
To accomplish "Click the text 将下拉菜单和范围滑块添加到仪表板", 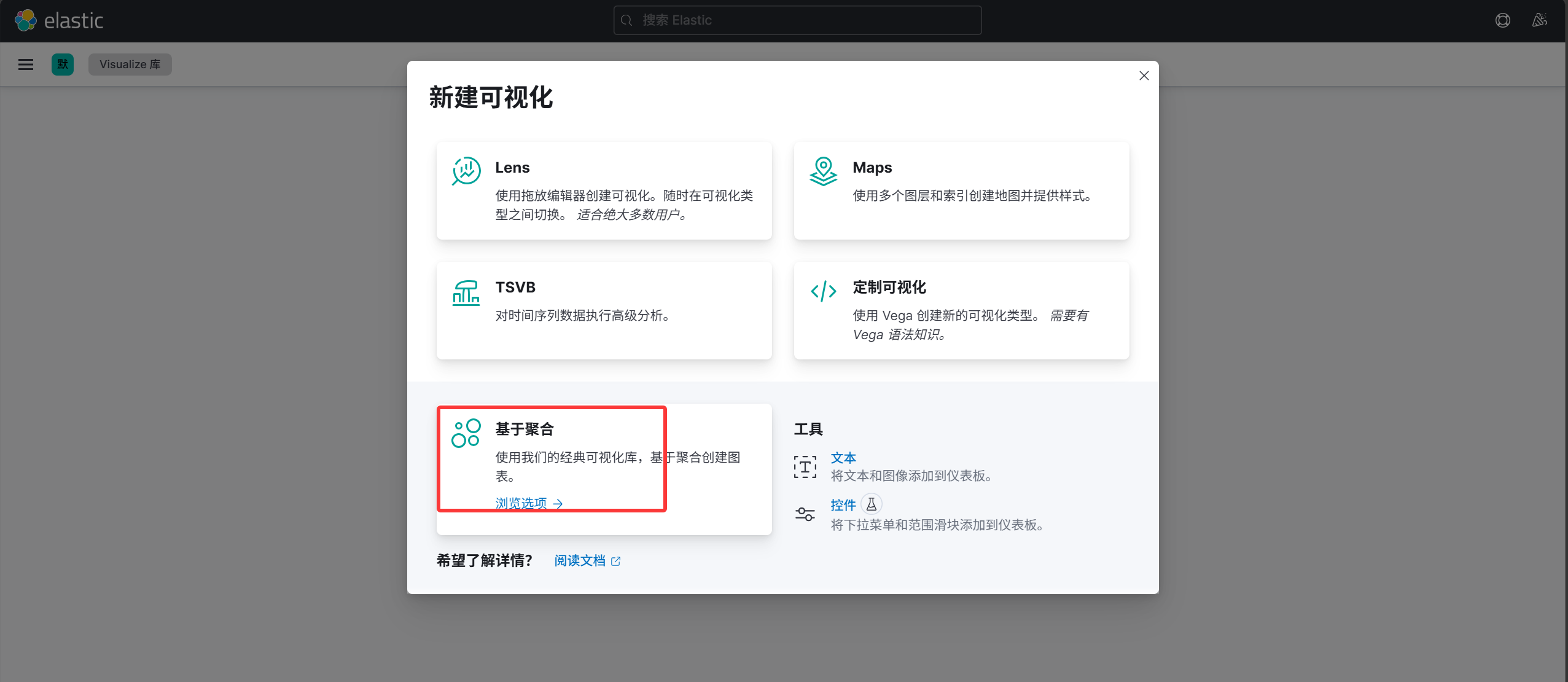I will coord(937,525).
